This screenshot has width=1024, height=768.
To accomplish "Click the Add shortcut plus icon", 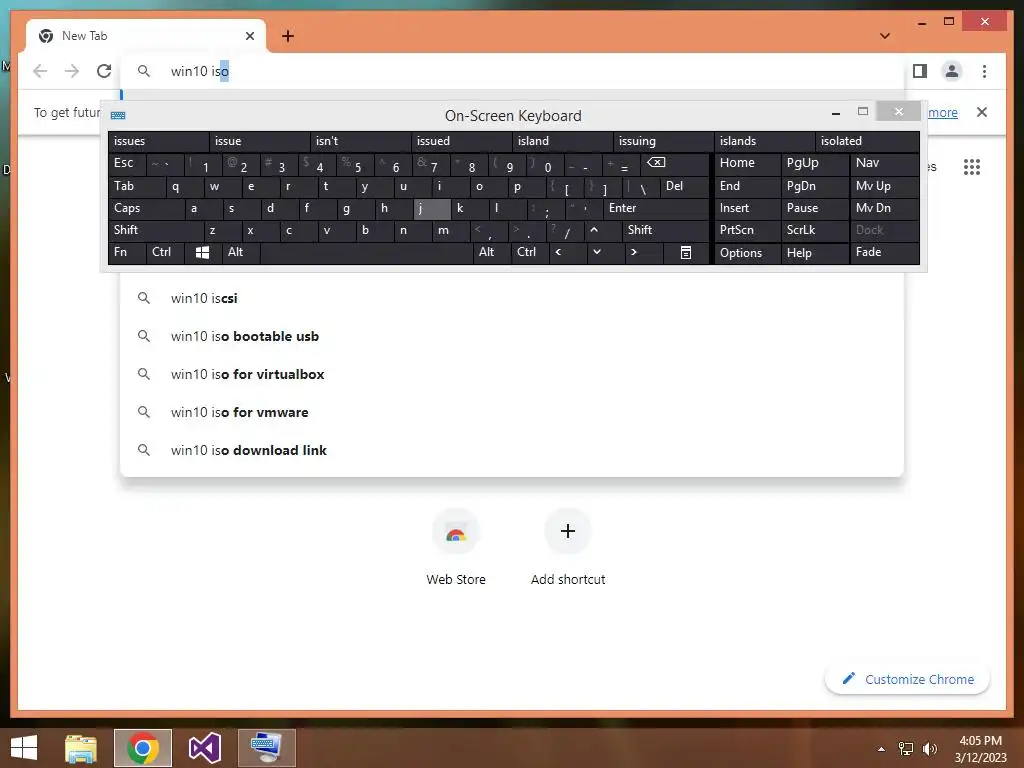I will tap(568, 532).
